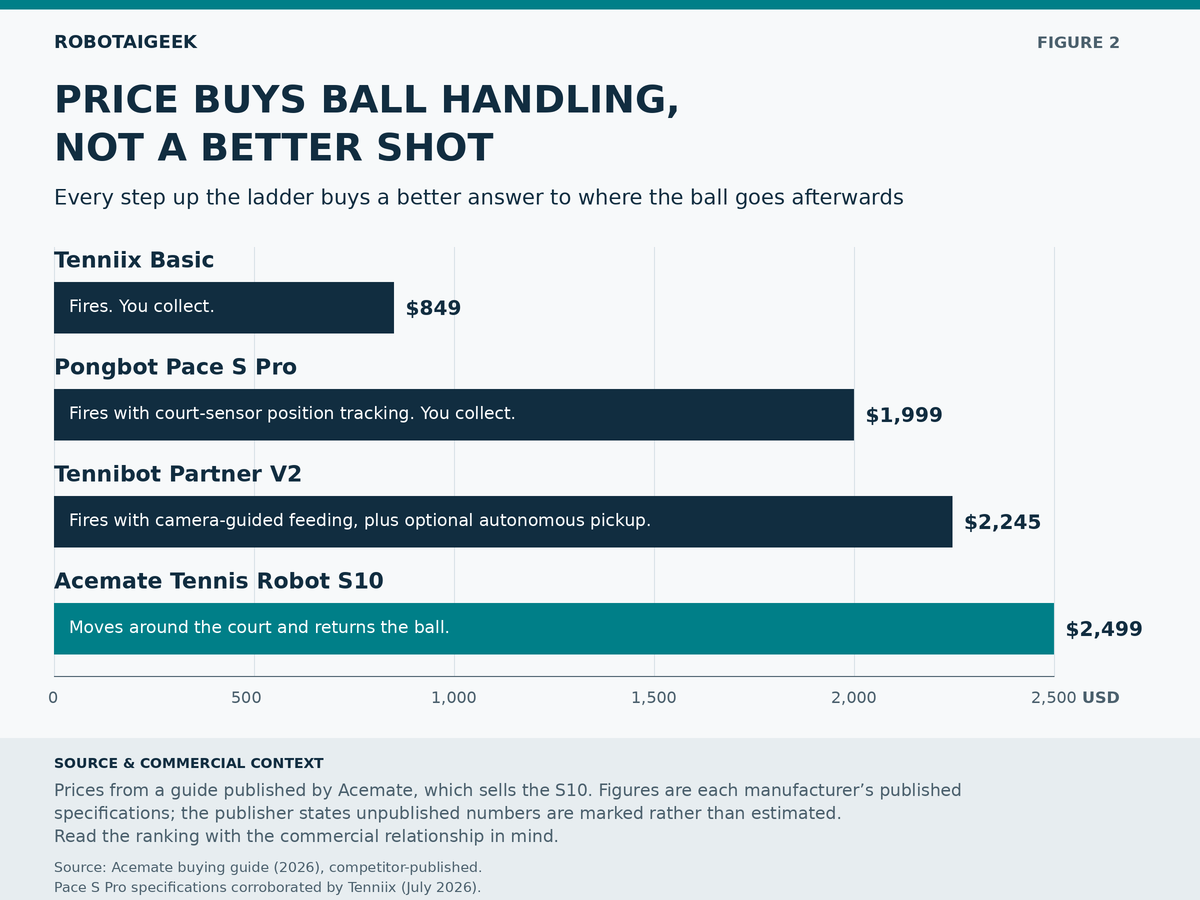Click the SOURCE & COMMERCIAL CONTEXT heading
Screen dimensions: 1200x900
click(189, 763)
